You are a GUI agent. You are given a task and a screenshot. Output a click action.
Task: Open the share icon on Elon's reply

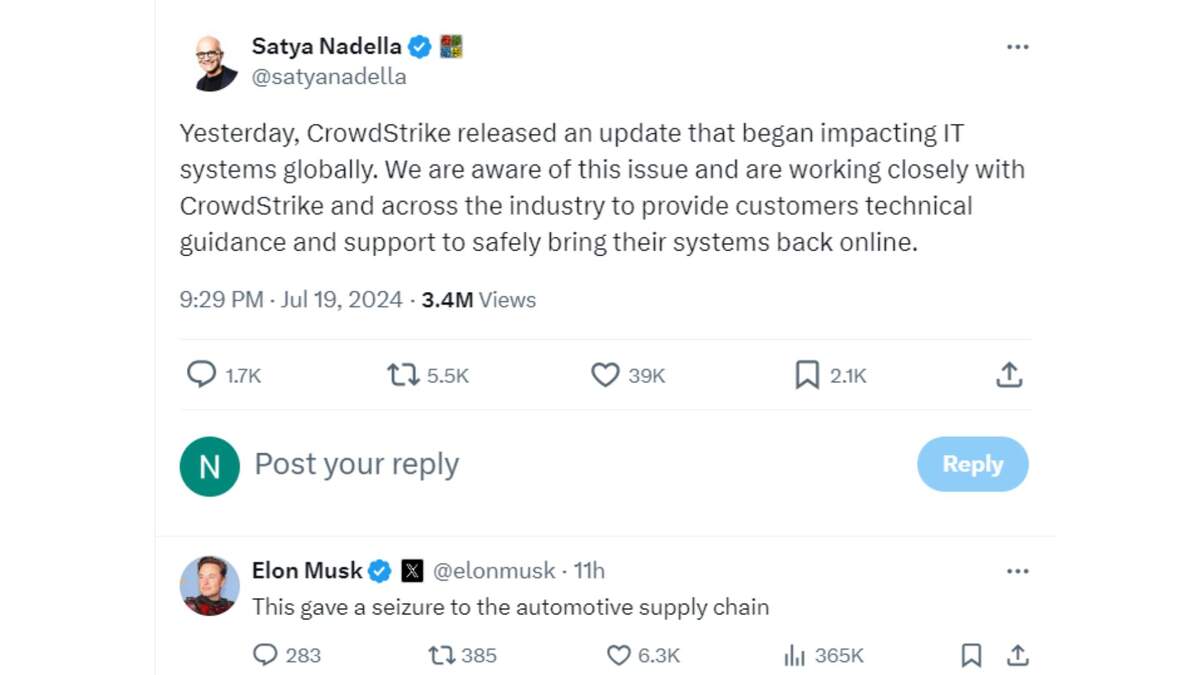point(1018,655)
